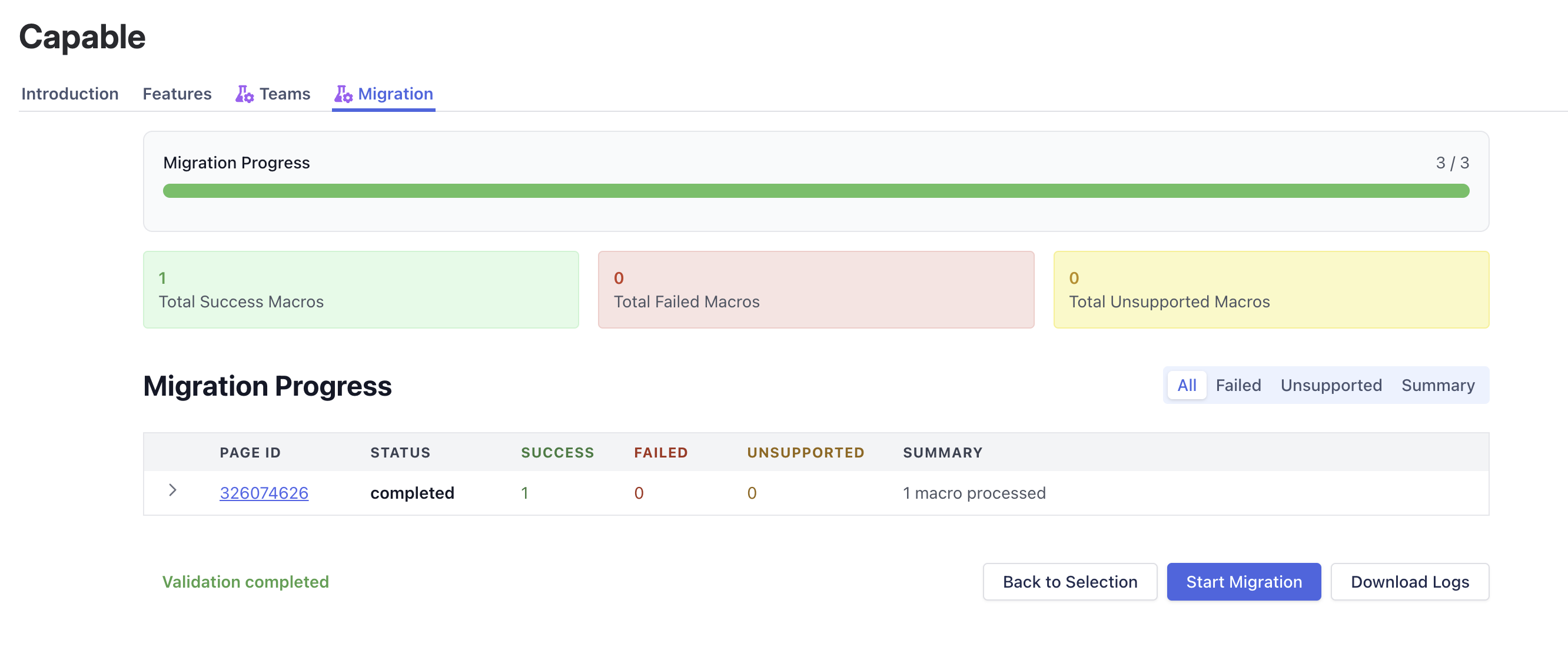The height and width of the screenshot is (663, 1568).
Task: Click the Total Success Macros card
Action: click(x=361, y=290)
